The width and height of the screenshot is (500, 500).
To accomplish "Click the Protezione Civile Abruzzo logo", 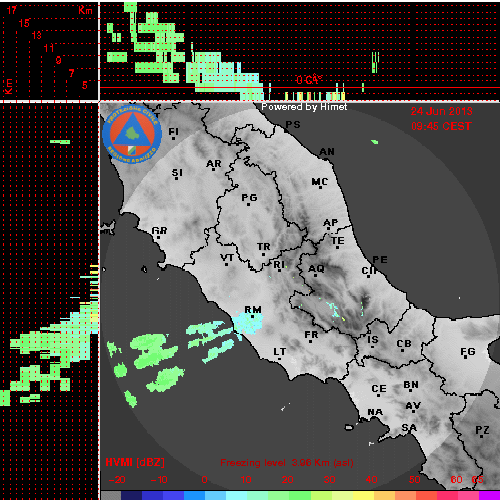I will [x=132, y=135].
